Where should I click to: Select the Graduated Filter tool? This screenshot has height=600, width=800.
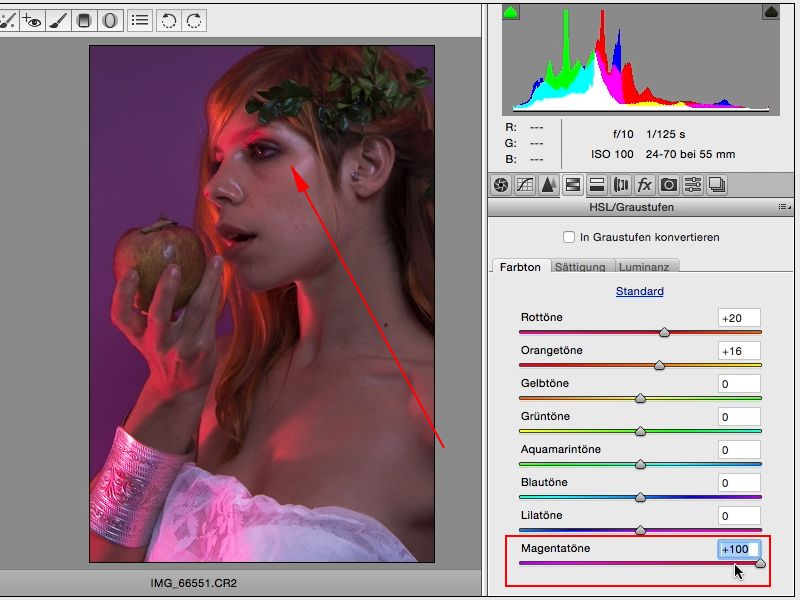tap(84, 20)
